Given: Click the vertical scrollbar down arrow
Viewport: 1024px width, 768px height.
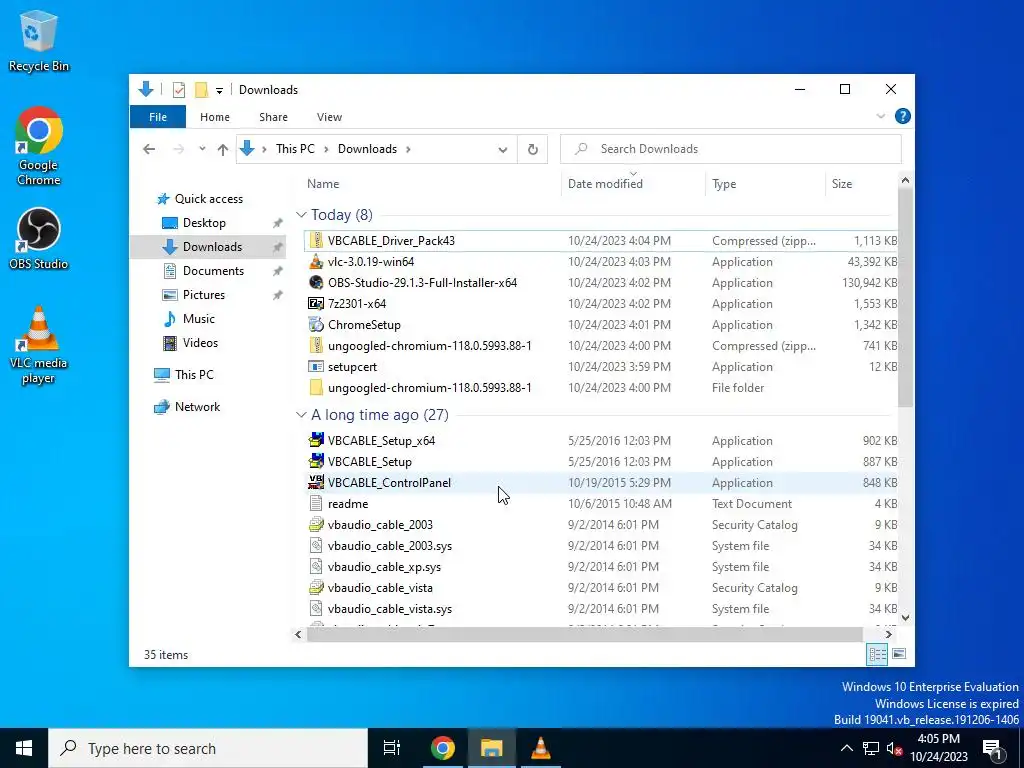Looking at the screenshot, I should click(906, 618).
